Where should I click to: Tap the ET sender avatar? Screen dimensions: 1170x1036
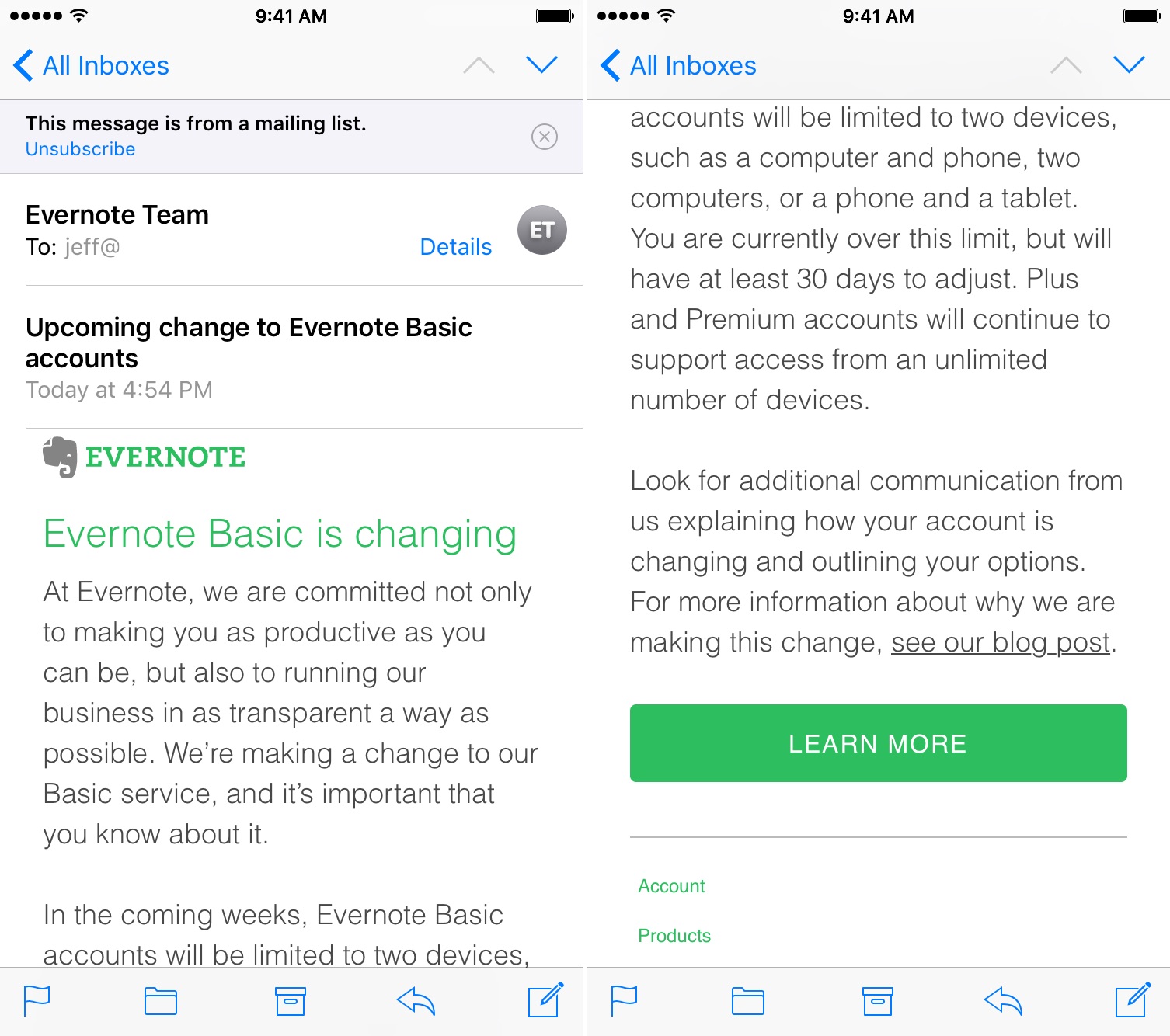click(x=541, y=230)
